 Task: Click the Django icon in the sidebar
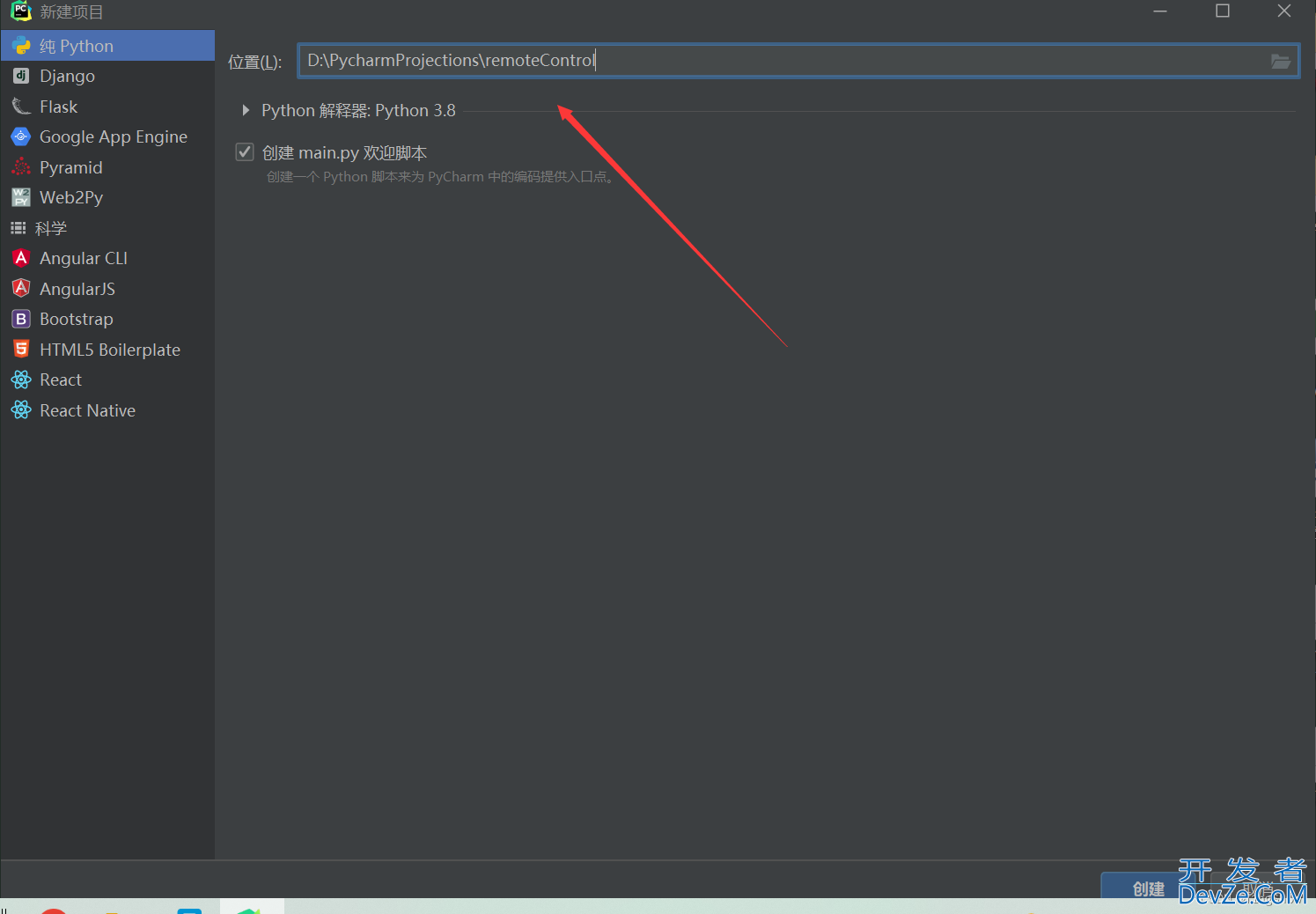(21, 76)
